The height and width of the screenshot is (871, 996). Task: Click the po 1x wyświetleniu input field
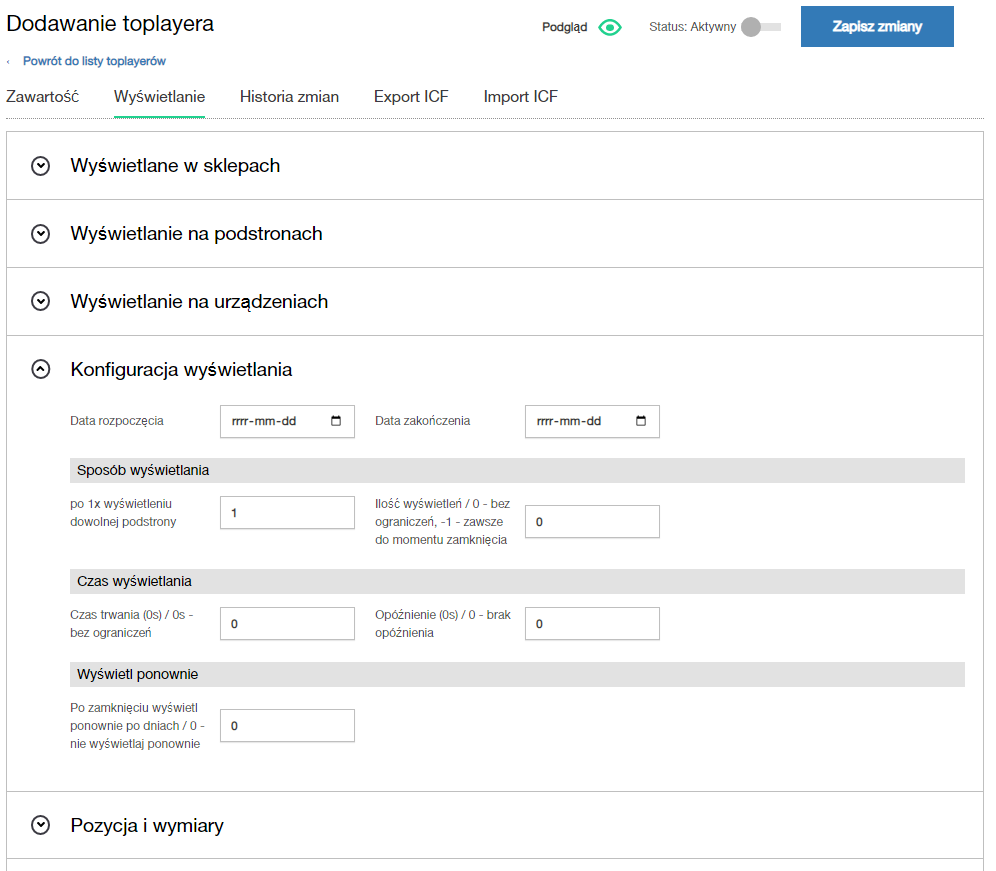(x=287, y=513)
